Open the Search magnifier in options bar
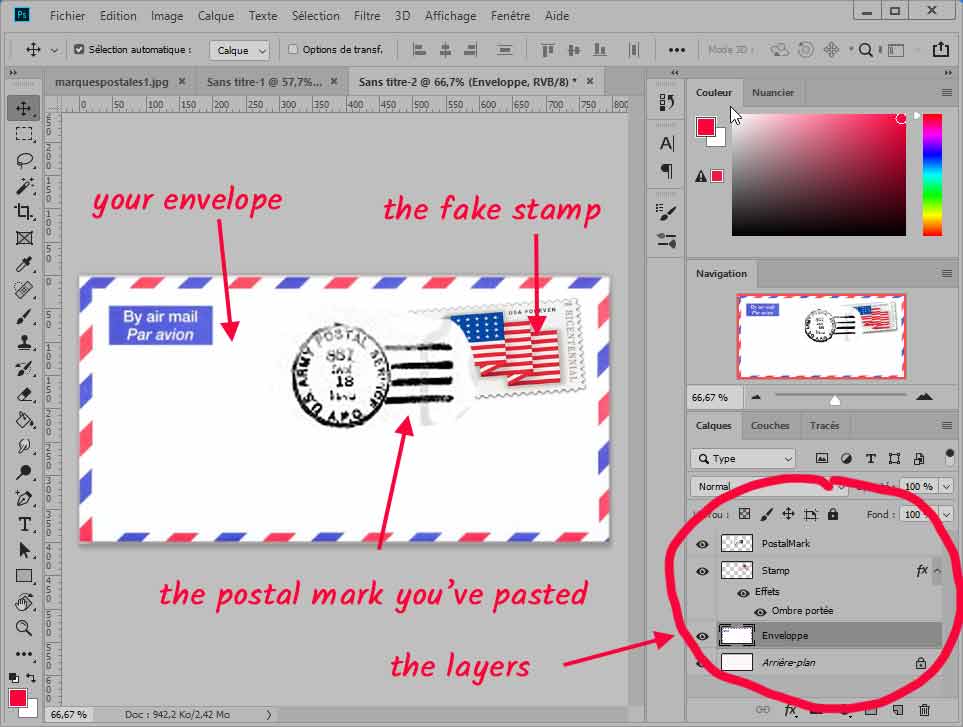This screenshot has width=963, height=727. click(865, 50)
